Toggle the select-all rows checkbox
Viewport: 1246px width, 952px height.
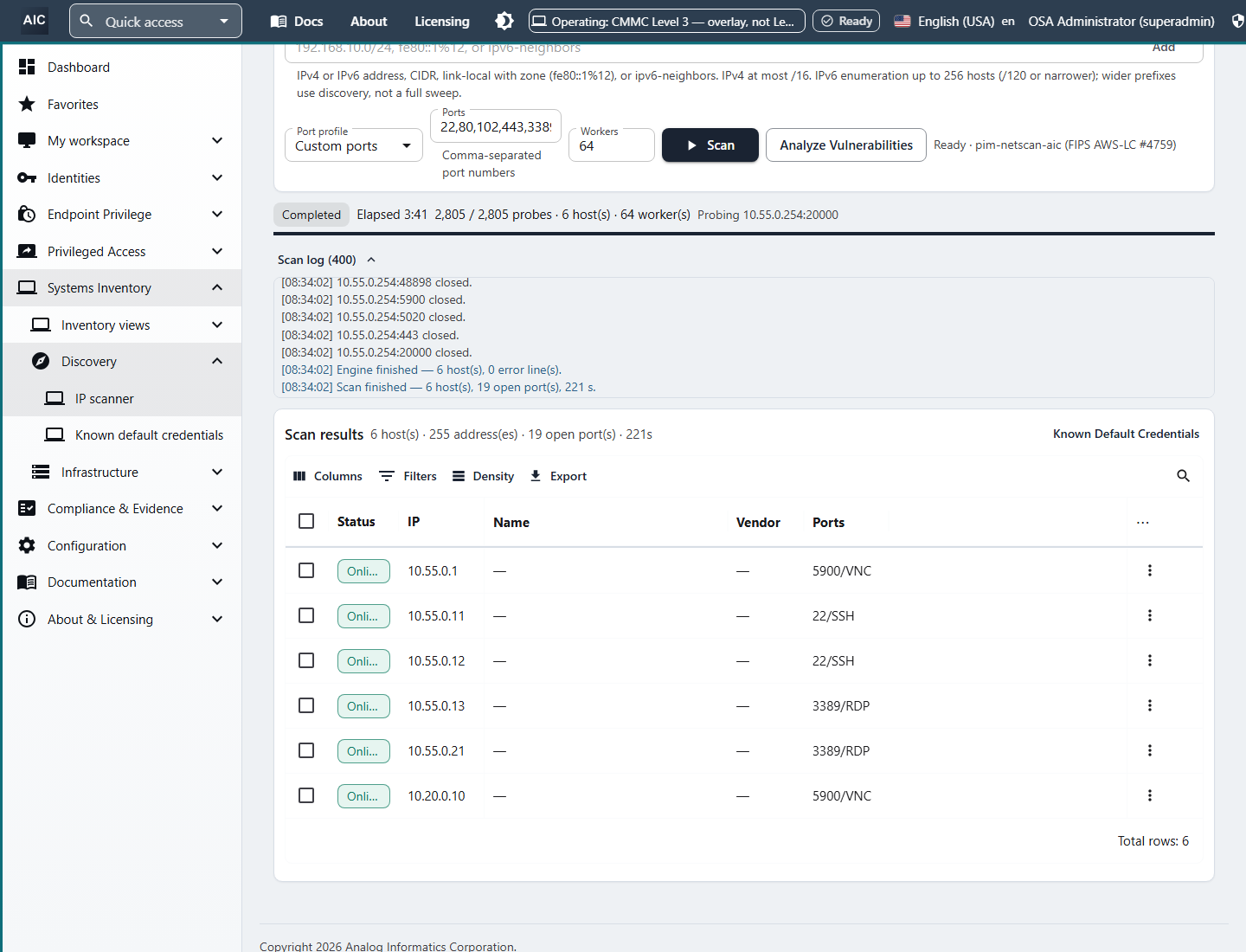coord(306,521)
